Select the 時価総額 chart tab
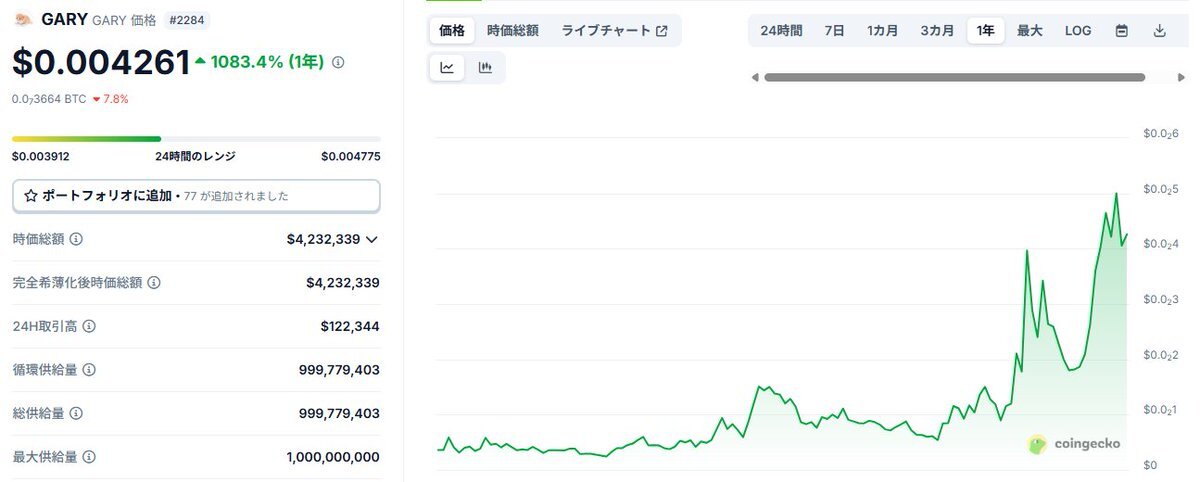This screenshot has width=1200, height=482. point(513,31)
